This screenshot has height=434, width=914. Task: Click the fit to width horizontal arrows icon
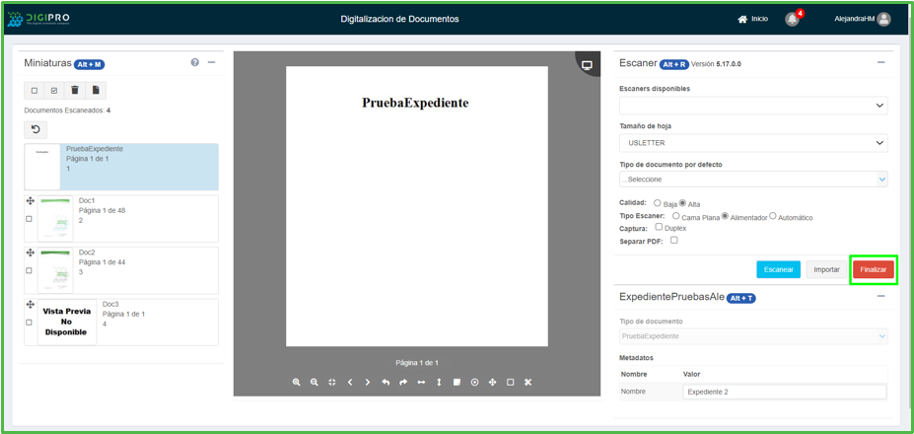click(421, 382)
